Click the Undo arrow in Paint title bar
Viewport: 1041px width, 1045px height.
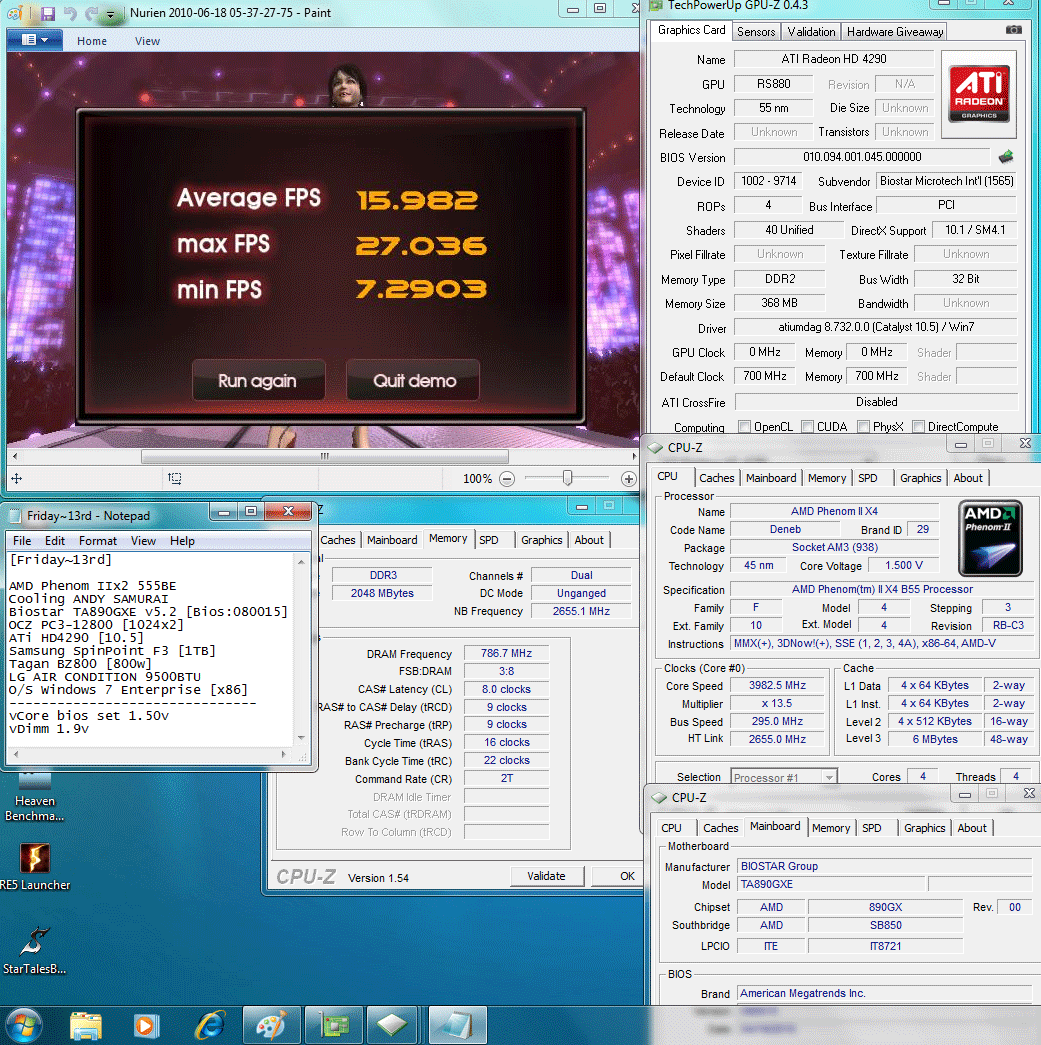(70, 13)
